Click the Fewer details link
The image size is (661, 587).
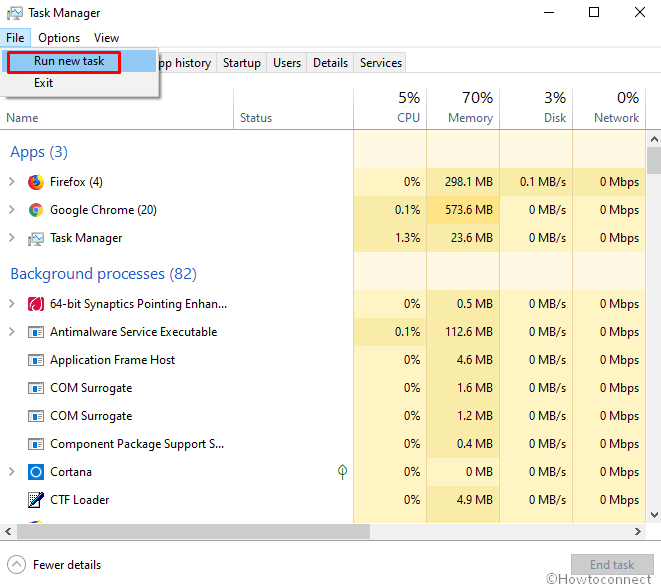(x=67, y=565)
